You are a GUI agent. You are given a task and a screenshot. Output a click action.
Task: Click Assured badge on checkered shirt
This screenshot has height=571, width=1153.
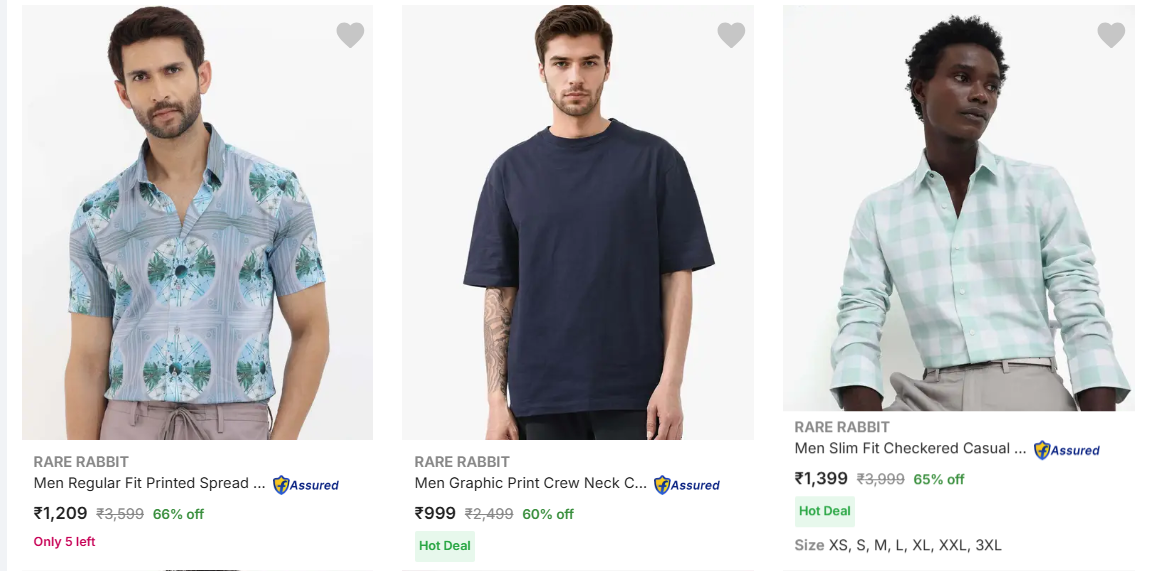(1067, 450)
